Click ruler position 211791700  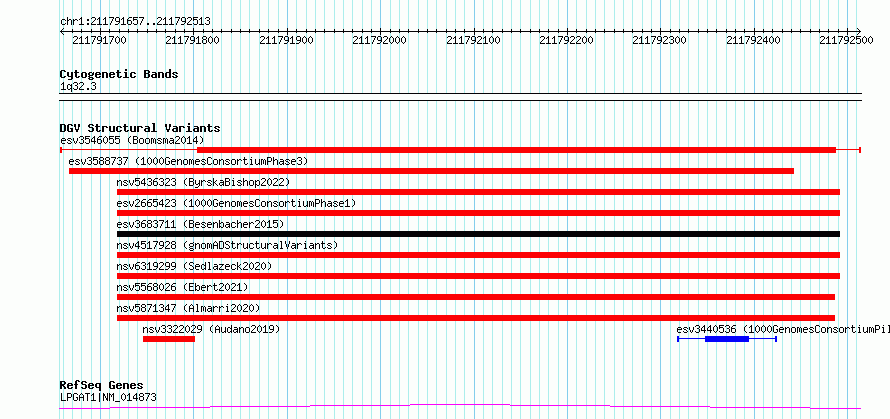[x=100, y=40]
